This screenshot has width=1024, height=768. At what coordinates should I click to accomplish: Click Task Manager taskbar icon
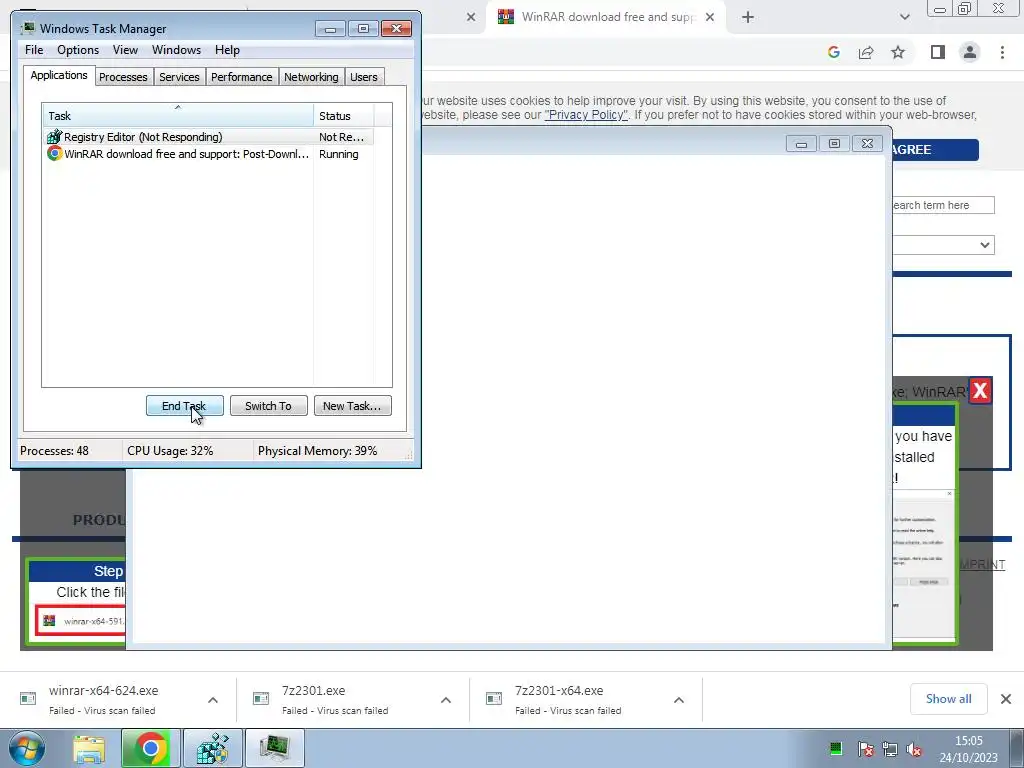click(x=274, y=748)
